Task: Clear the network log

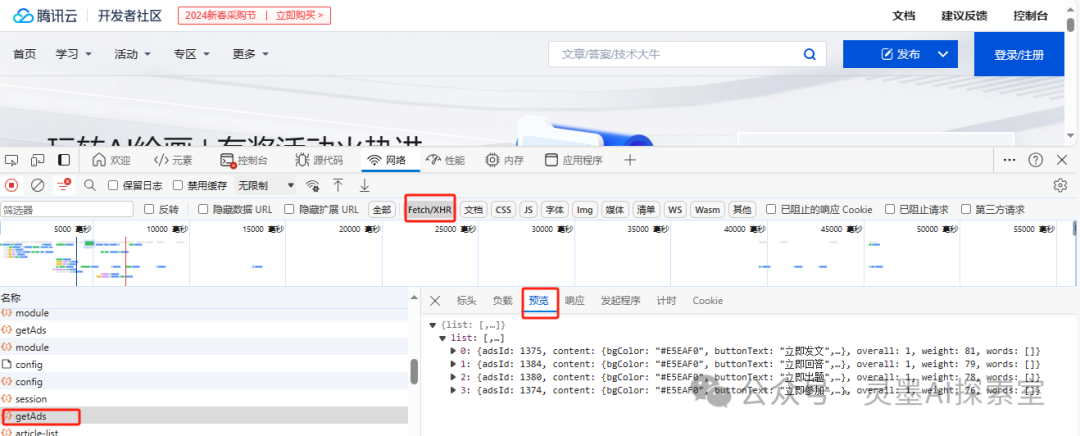Action: tap(38, 185)
